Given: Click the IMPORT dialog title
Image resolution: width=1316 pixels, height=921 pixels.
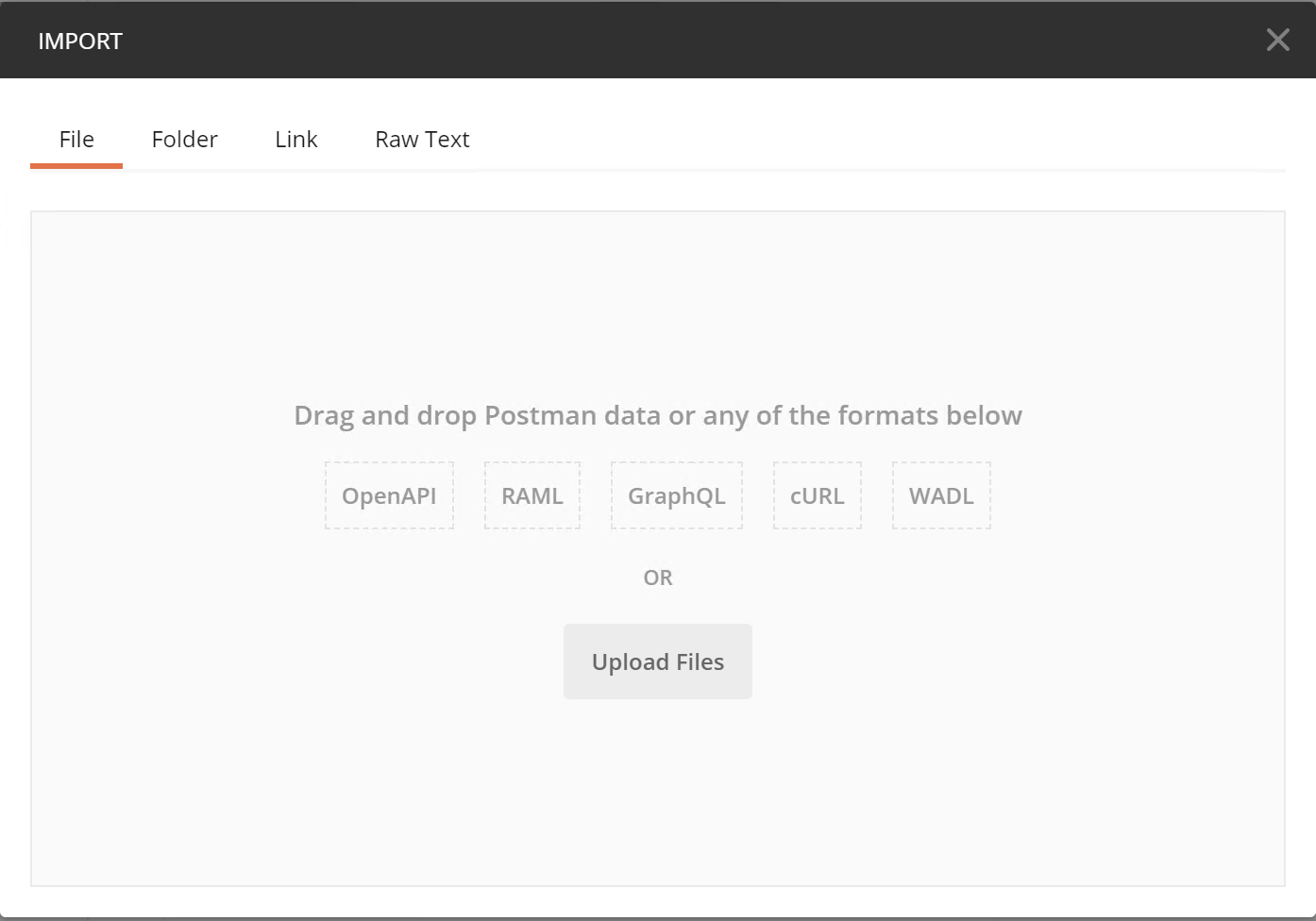Looking at the screenshot, I should (79, 41).
